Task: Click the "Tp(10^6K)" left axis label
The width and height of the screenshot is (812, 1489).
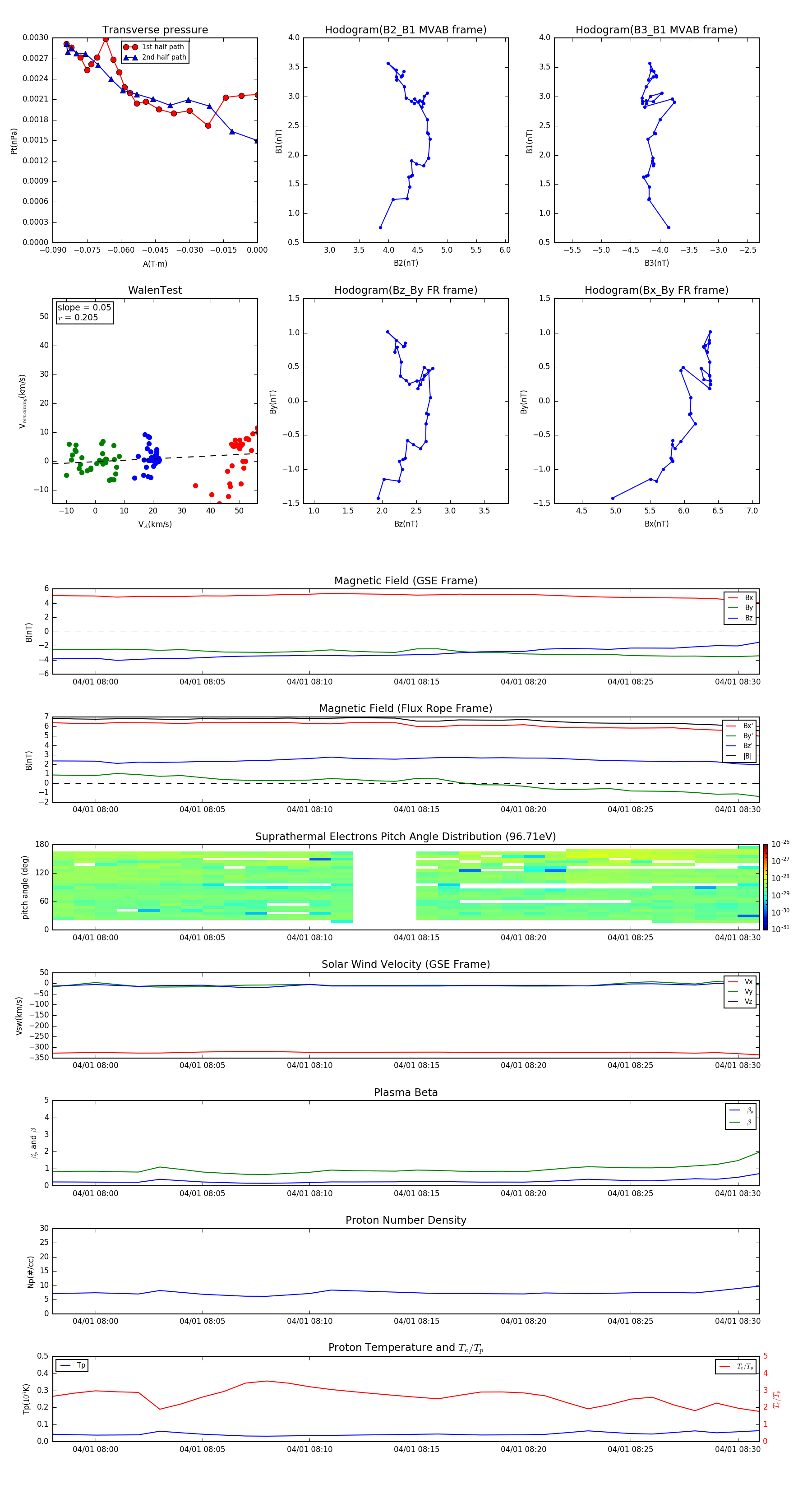Action: pos(26,1399)
